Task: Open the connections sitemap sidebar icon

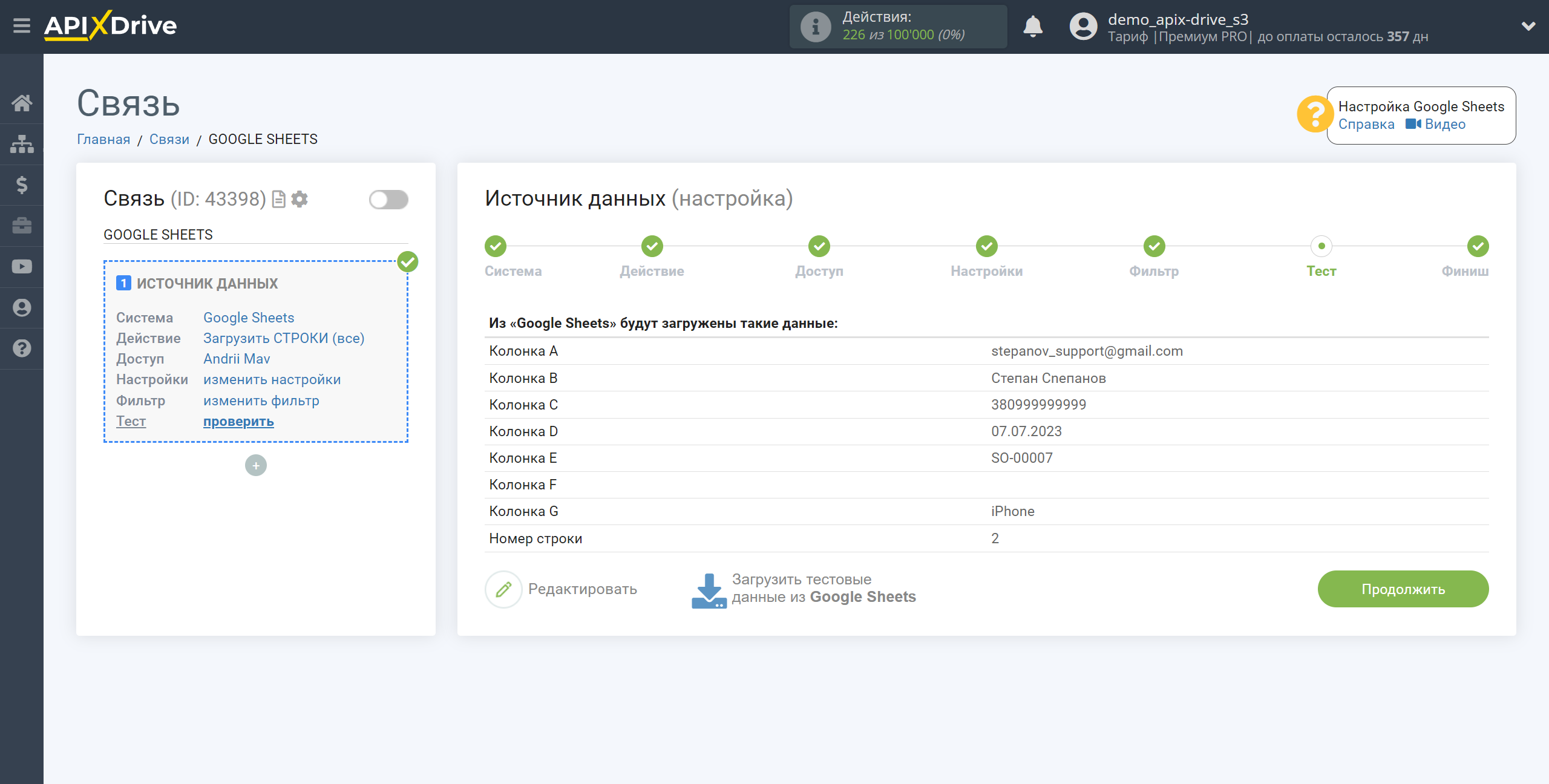Action: [x=22, y=144]
